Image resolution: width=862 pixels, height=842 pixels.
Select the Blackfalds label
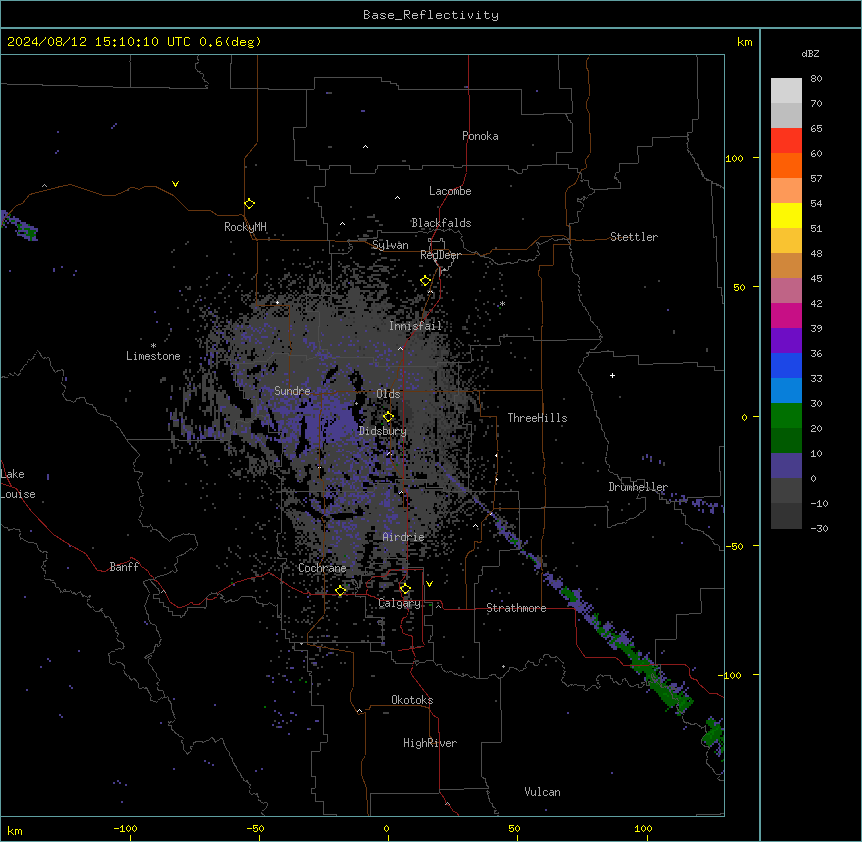point(441,223)
